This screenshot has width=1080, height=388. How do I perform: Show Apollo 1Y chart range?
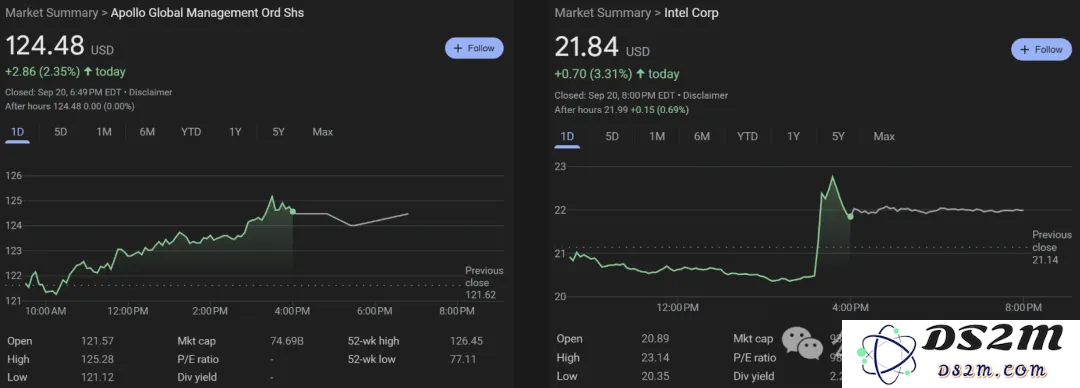(x=236, y=132)
